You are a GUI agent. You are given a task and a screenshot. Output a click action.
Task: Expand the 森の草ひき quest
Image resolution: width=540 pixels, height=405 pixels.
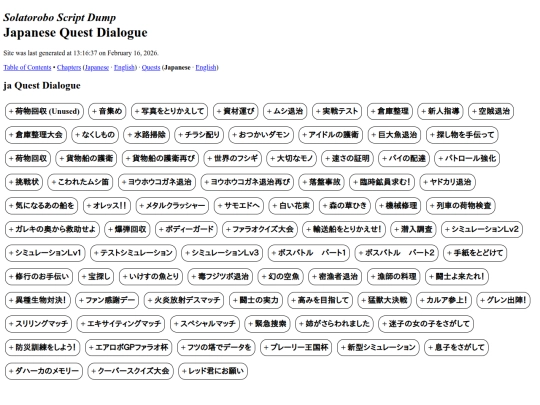(345, 206)
